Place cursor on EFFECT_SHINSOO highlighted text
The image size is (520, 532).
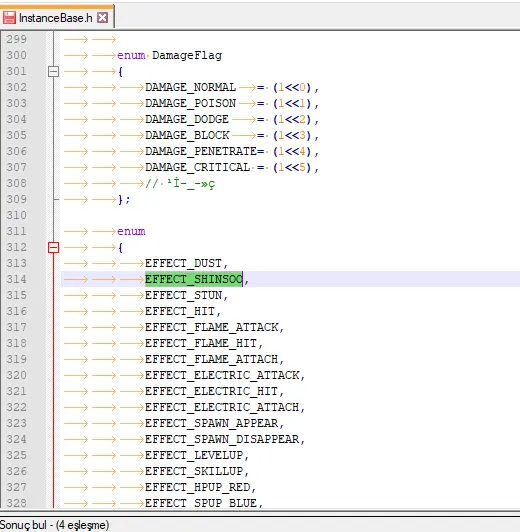coord(194,279)
